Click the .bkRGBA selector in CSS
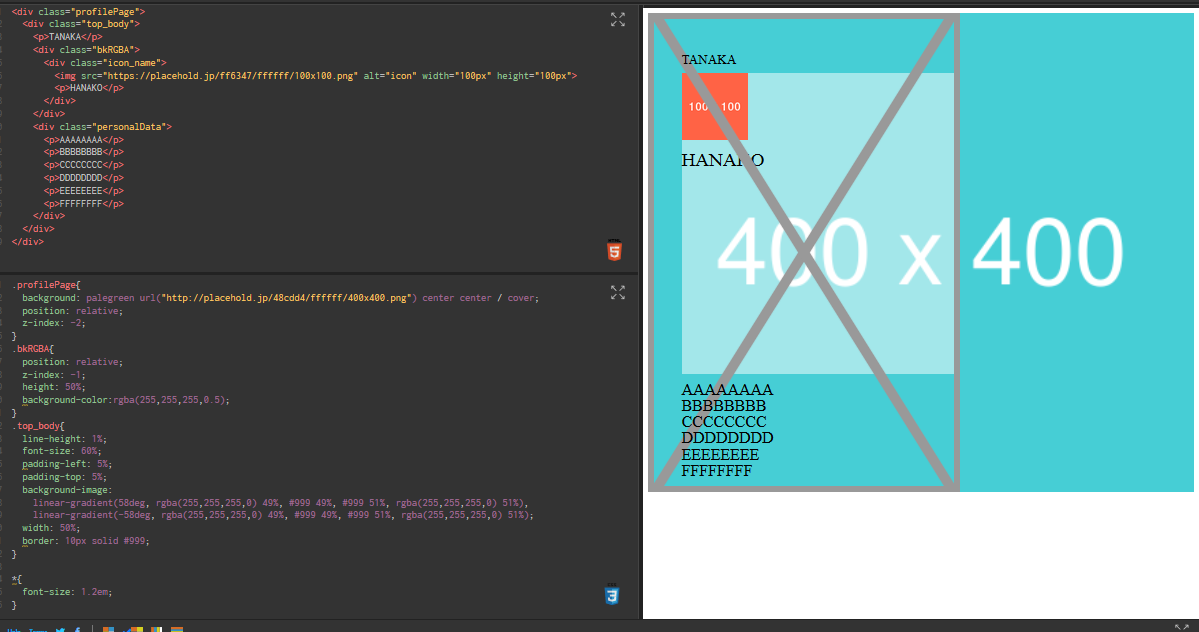Image resolution: width=1199 pixels, height=632 pixels. pos(31,348)
